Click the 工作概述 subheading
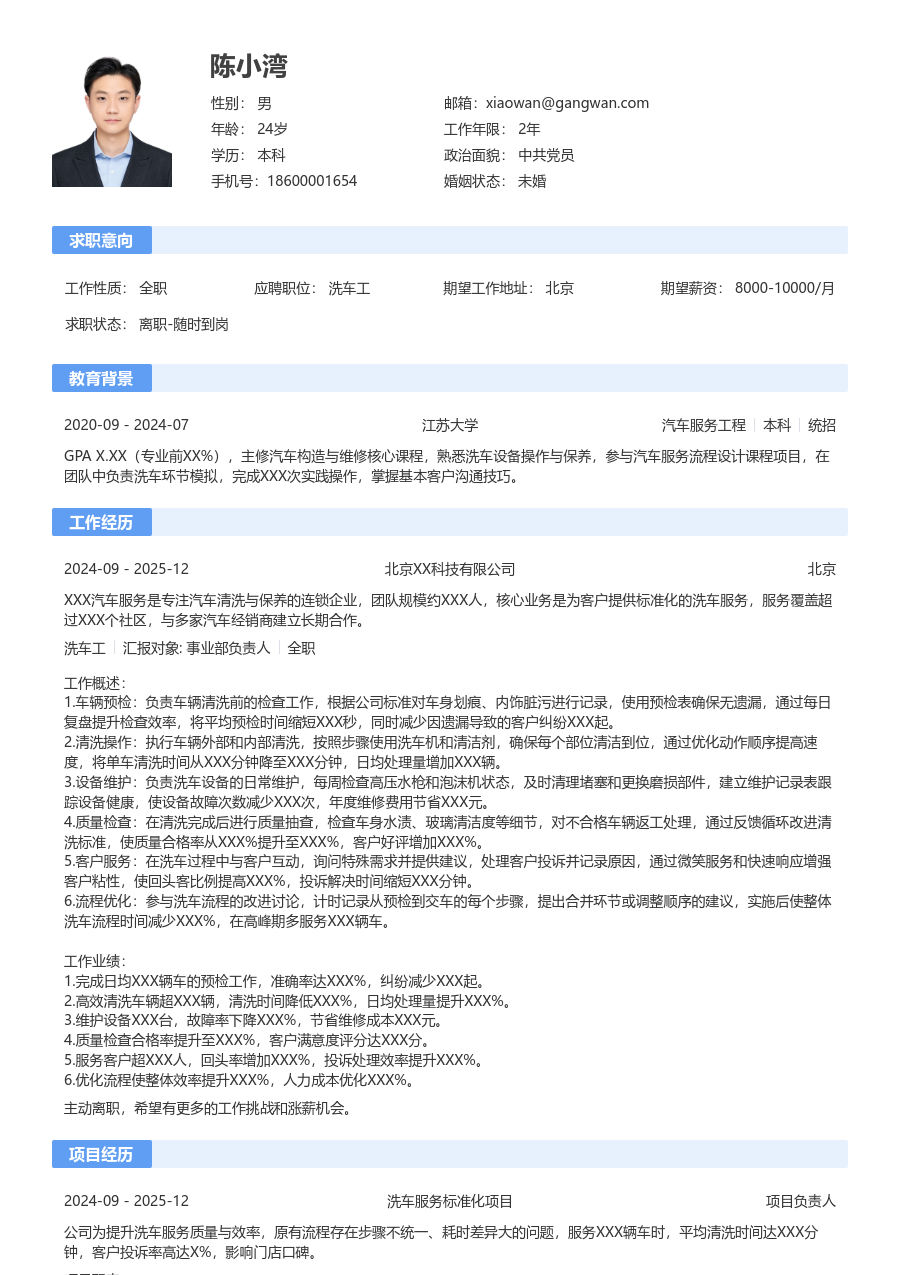This screenshot has height=1275, width=900. pyautogui.click(x=94, y=683)
